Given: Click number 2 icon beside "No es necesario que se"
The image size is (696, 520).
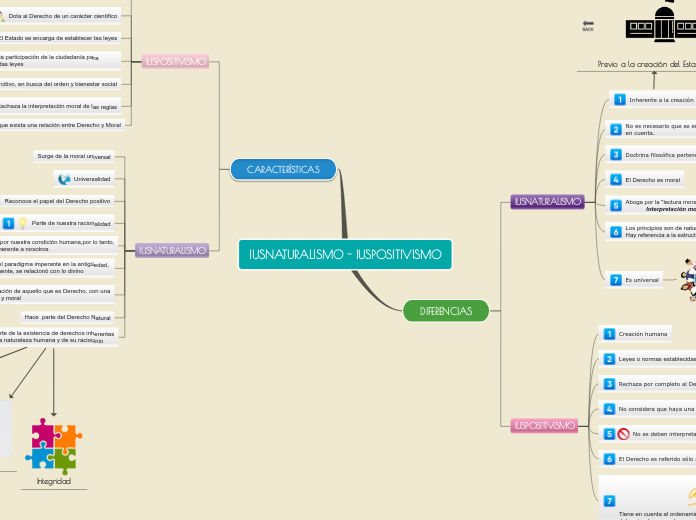Looking at the screenshot, I should coord(616,129).
